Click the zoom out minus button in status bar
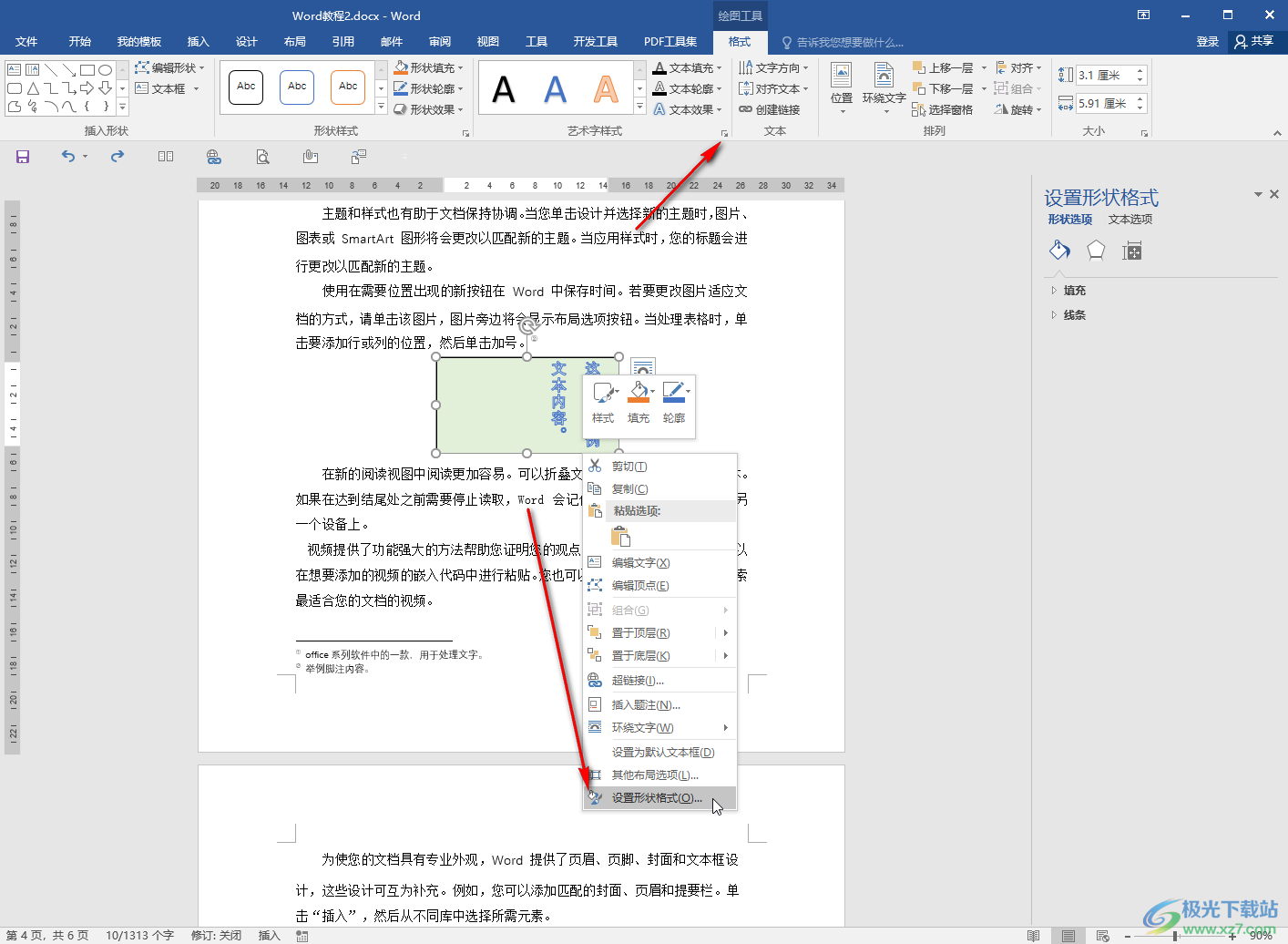Image resolution: width=1288 pixels, height=944 pixels. [1128, 936]
